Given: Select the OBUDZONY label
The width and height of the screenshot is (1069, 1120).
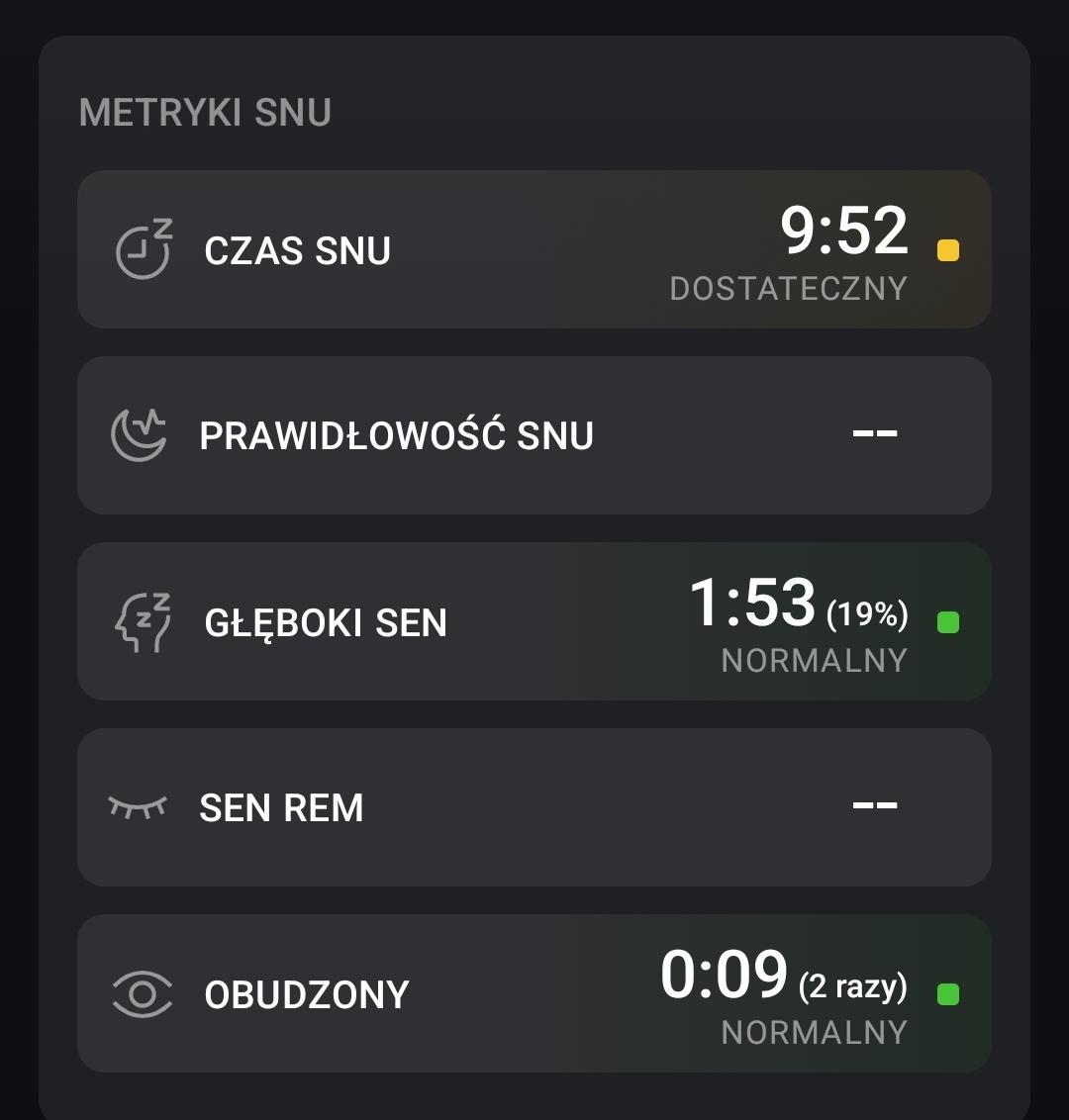Looking at the screenshot, I should pos(307,995).
